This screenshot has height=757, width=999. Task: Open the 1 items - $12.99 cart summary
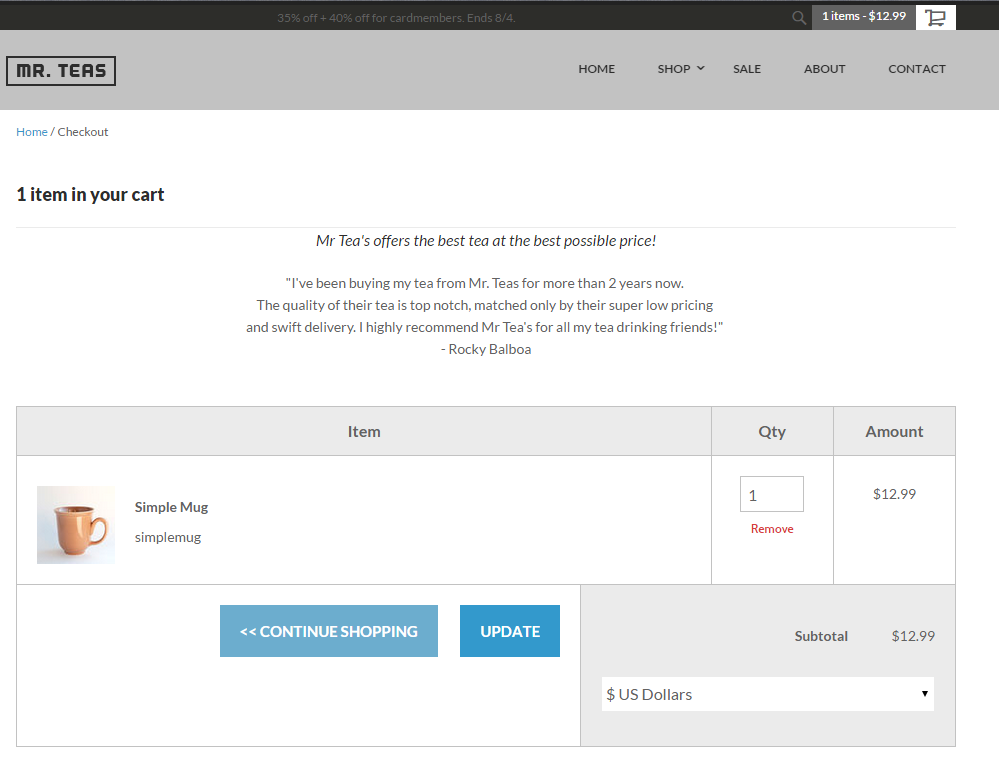(864, 17)
